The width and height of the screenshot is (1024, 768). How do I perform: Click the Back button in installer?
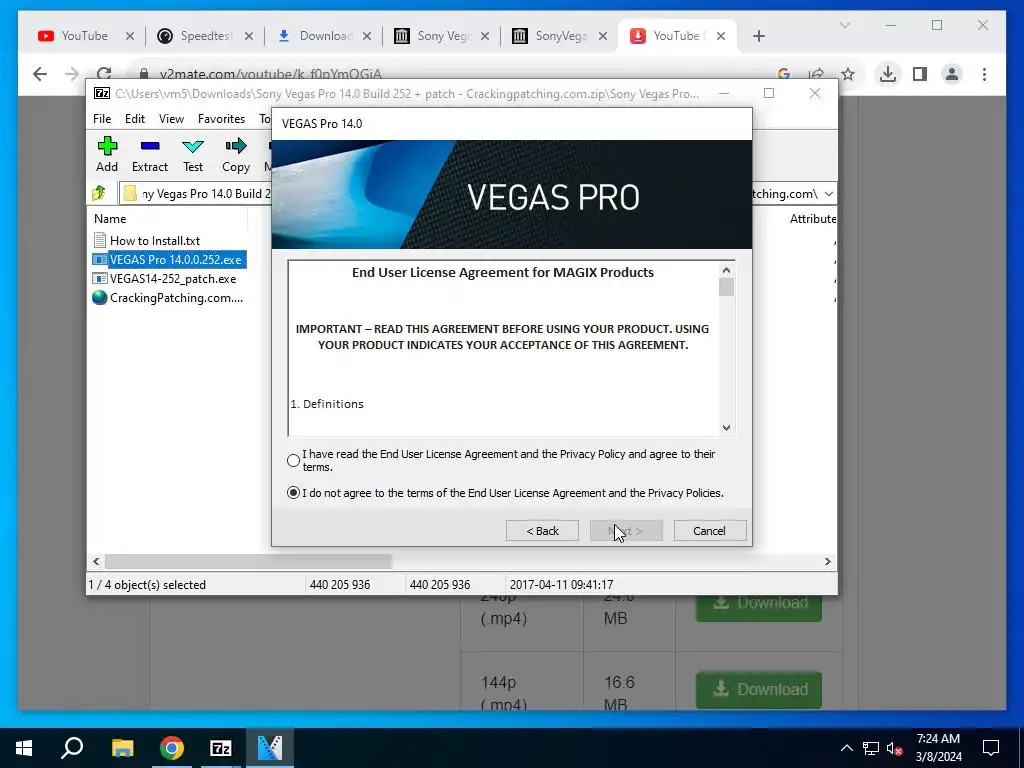(x=542, y=531)
